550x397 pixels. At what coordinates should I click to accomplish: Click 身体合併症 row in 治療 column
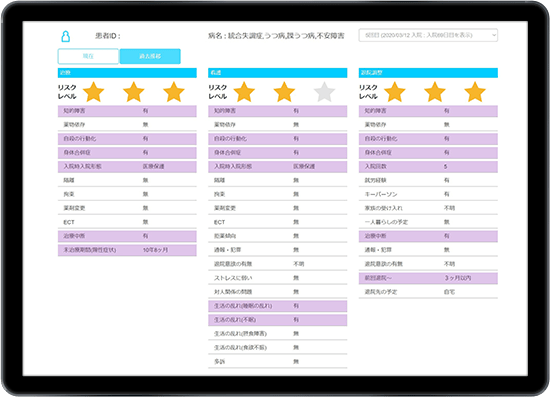point(127,153)
